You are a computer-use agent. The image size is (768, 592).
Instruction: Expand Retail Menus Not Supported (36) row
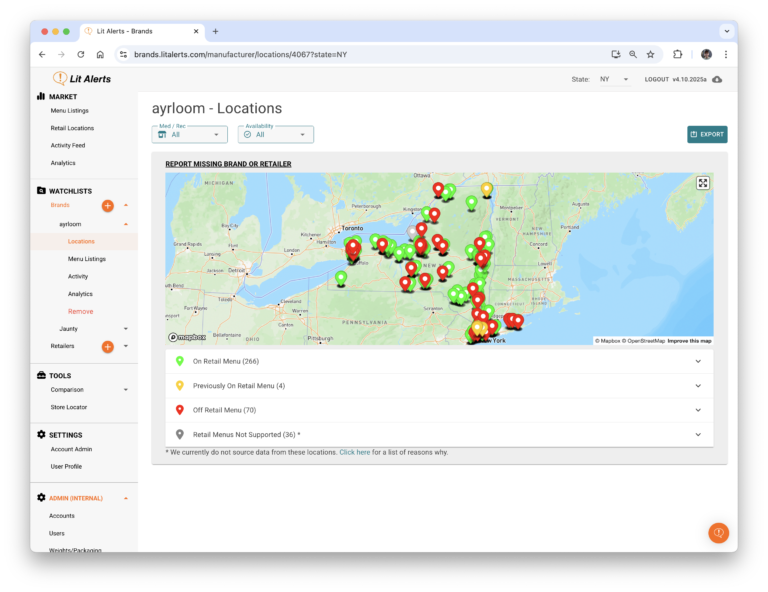point(439,435)
